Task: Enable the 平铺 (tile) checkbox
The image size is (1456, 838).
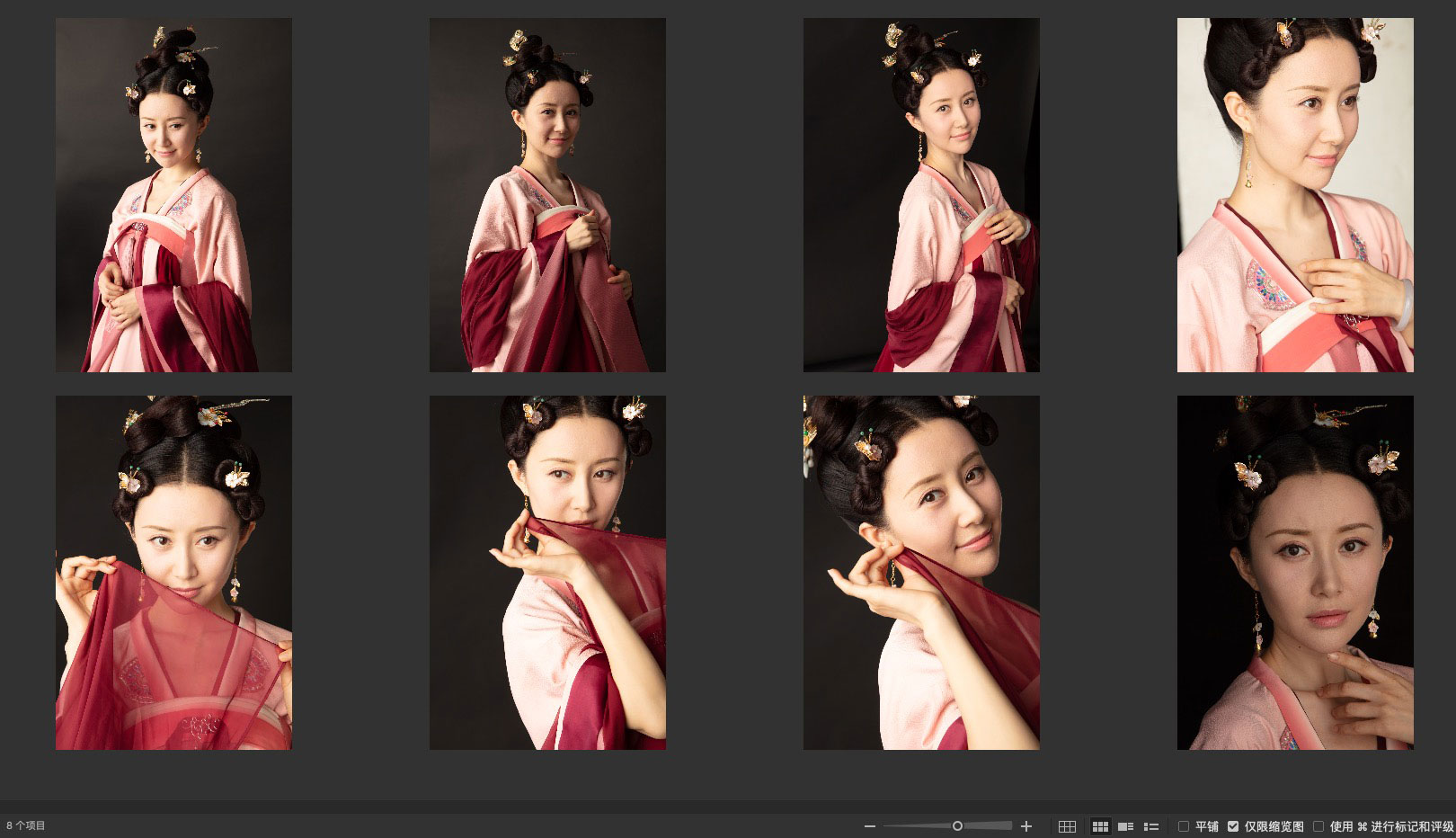Action: [1184, 826]
